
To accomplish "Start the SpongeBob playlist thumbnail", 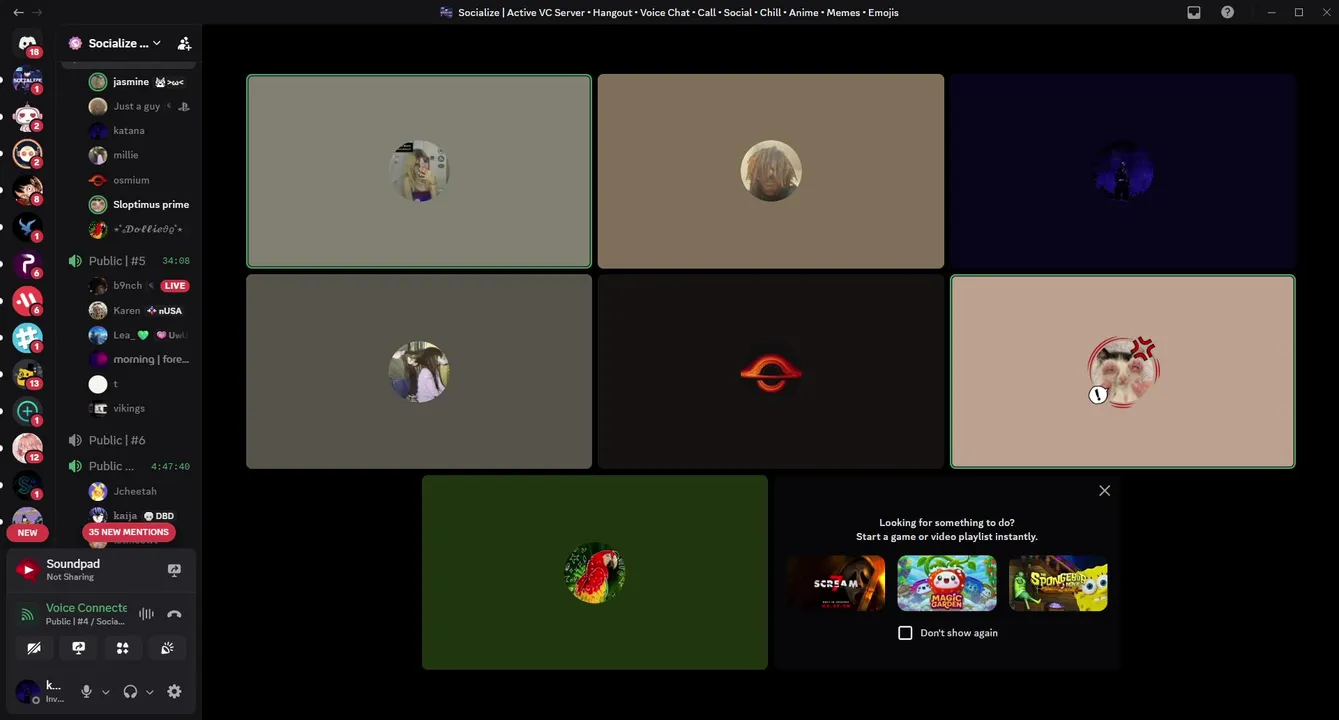I will click(x=1058, y=583).
